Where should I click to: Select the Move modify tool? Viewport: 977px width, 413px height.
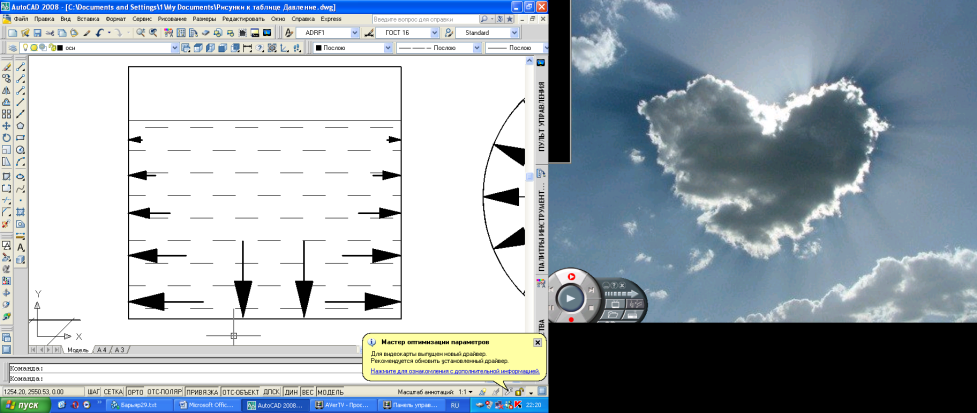7,125
